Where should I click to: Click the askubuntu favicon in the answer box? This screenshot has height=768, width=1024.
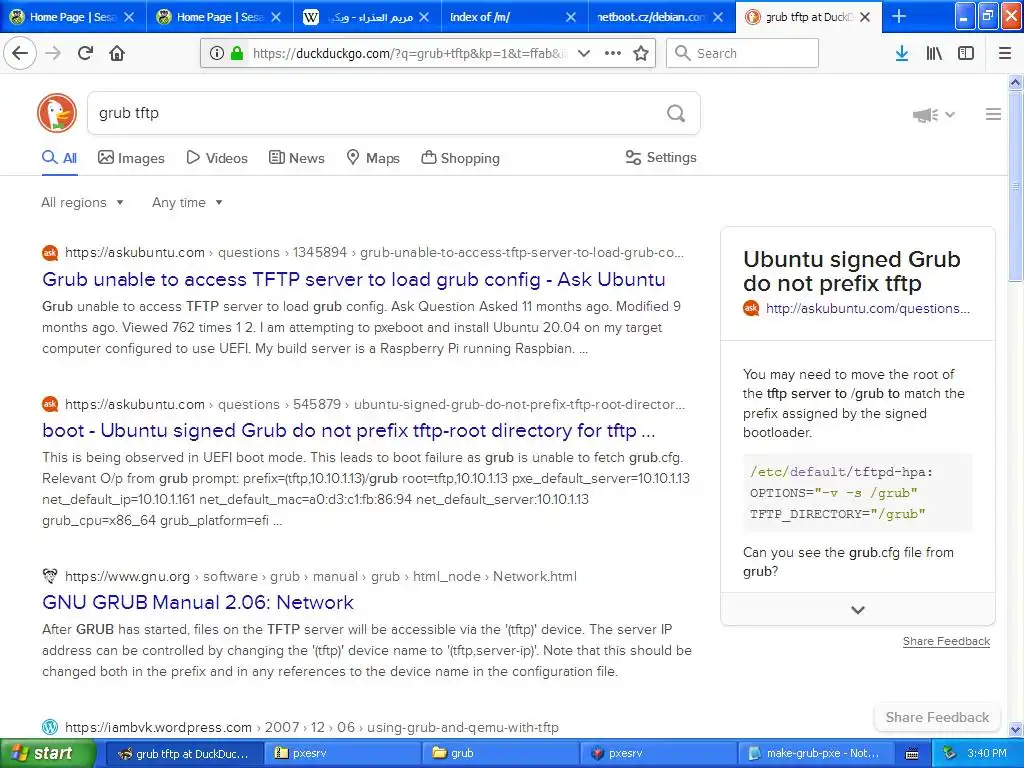point(751,308)
